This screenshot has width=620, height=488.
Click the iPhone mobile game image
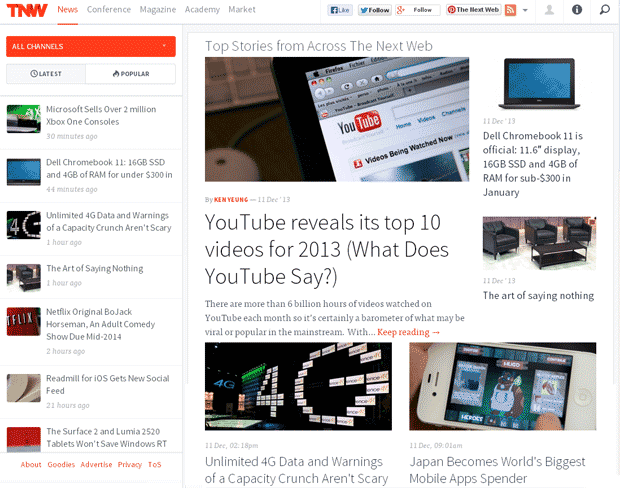503,386
